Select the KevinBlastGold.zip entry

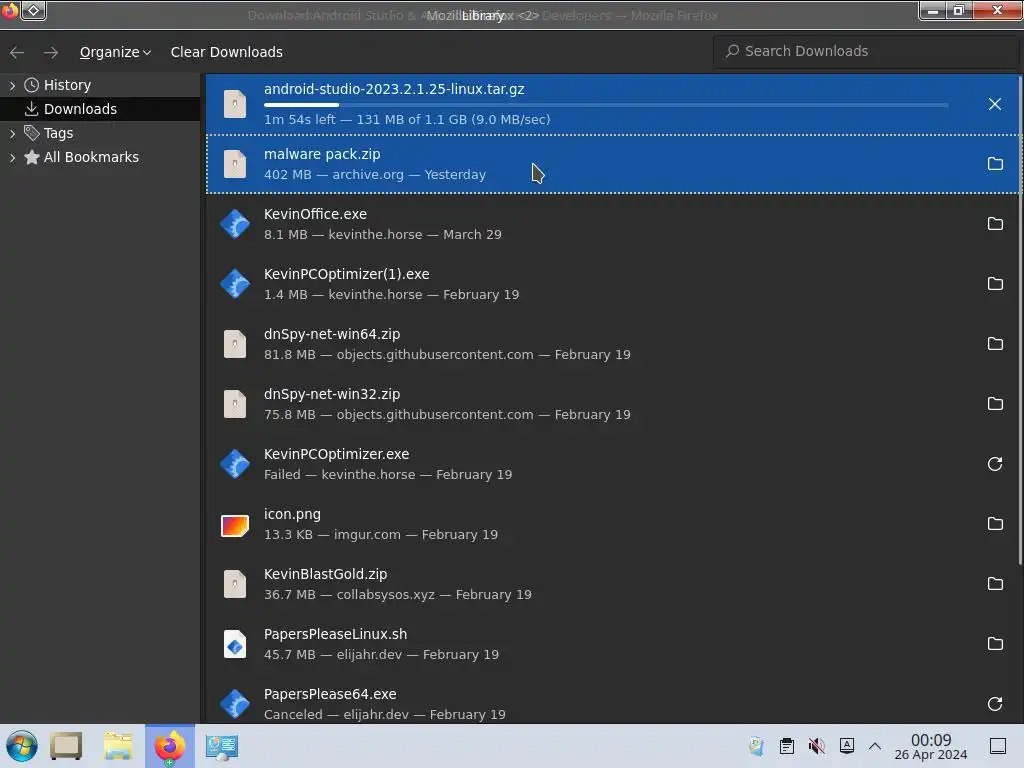tap(613, 584)
